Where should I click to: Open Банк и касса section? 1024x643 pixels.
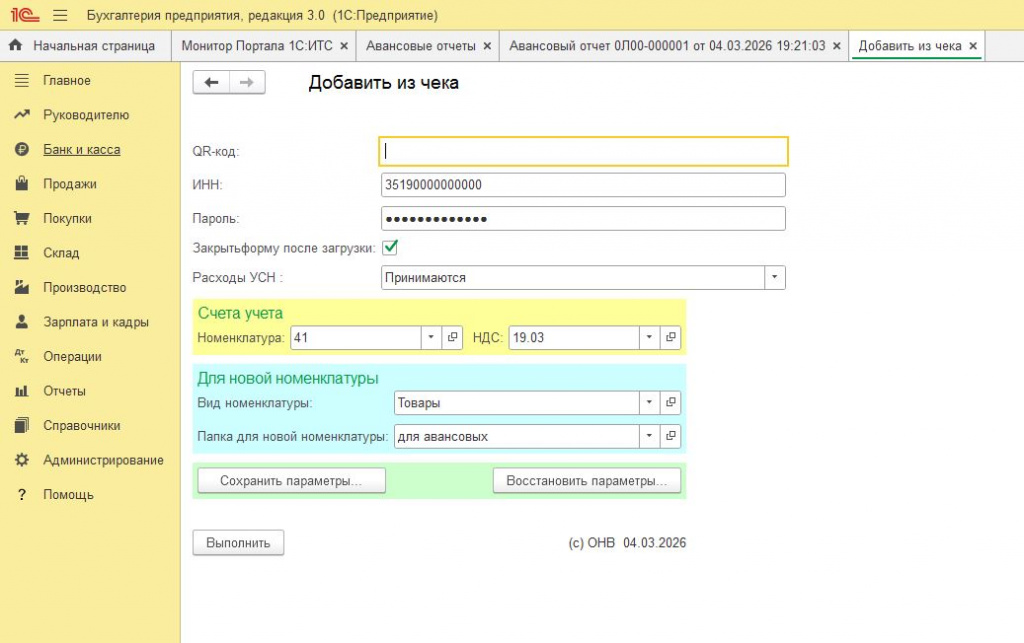coord(82,149)
